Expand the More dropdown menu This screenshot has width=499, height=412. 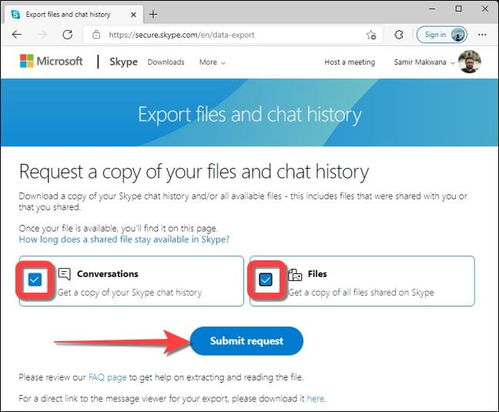coord(212,62)
